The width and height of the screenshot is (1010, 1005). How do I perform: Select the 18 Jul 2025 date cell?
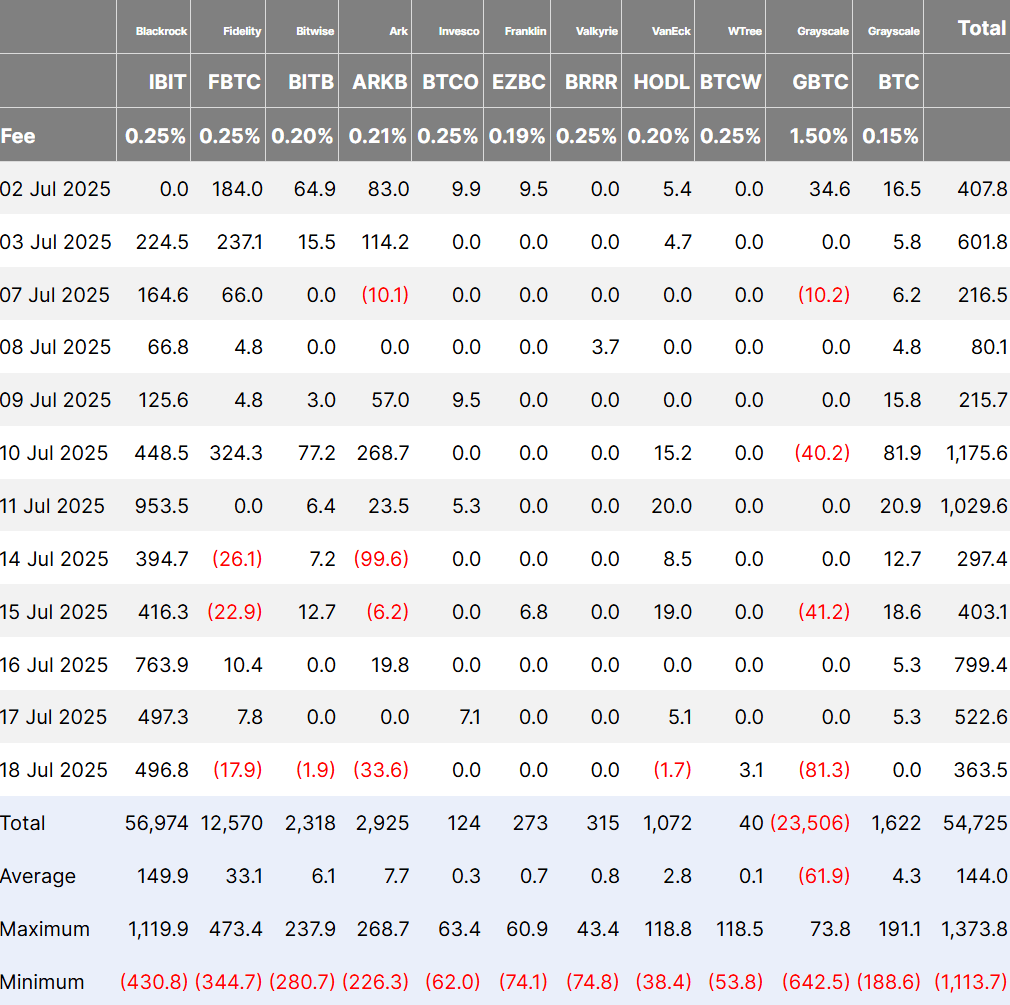coord(56,770)
